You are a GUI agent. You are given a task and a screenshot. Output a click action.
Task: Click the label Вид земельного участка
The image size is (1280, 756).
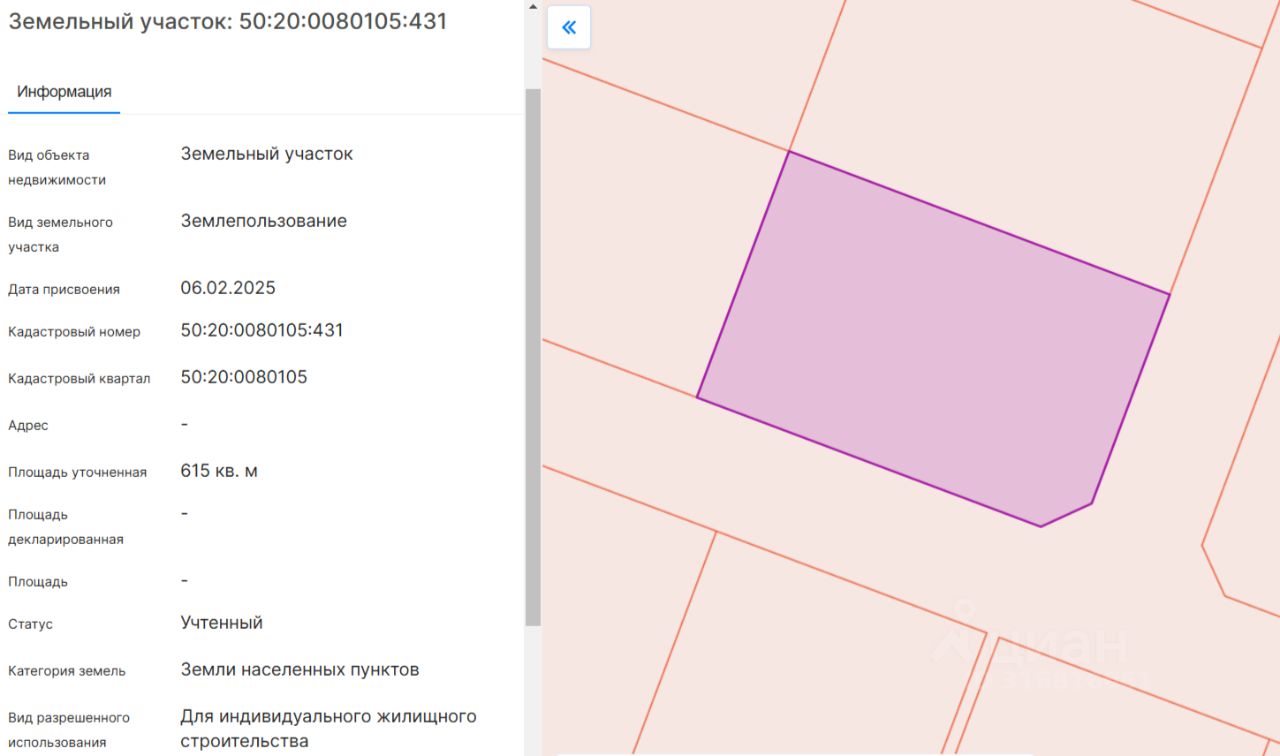(x=60, y=234)
